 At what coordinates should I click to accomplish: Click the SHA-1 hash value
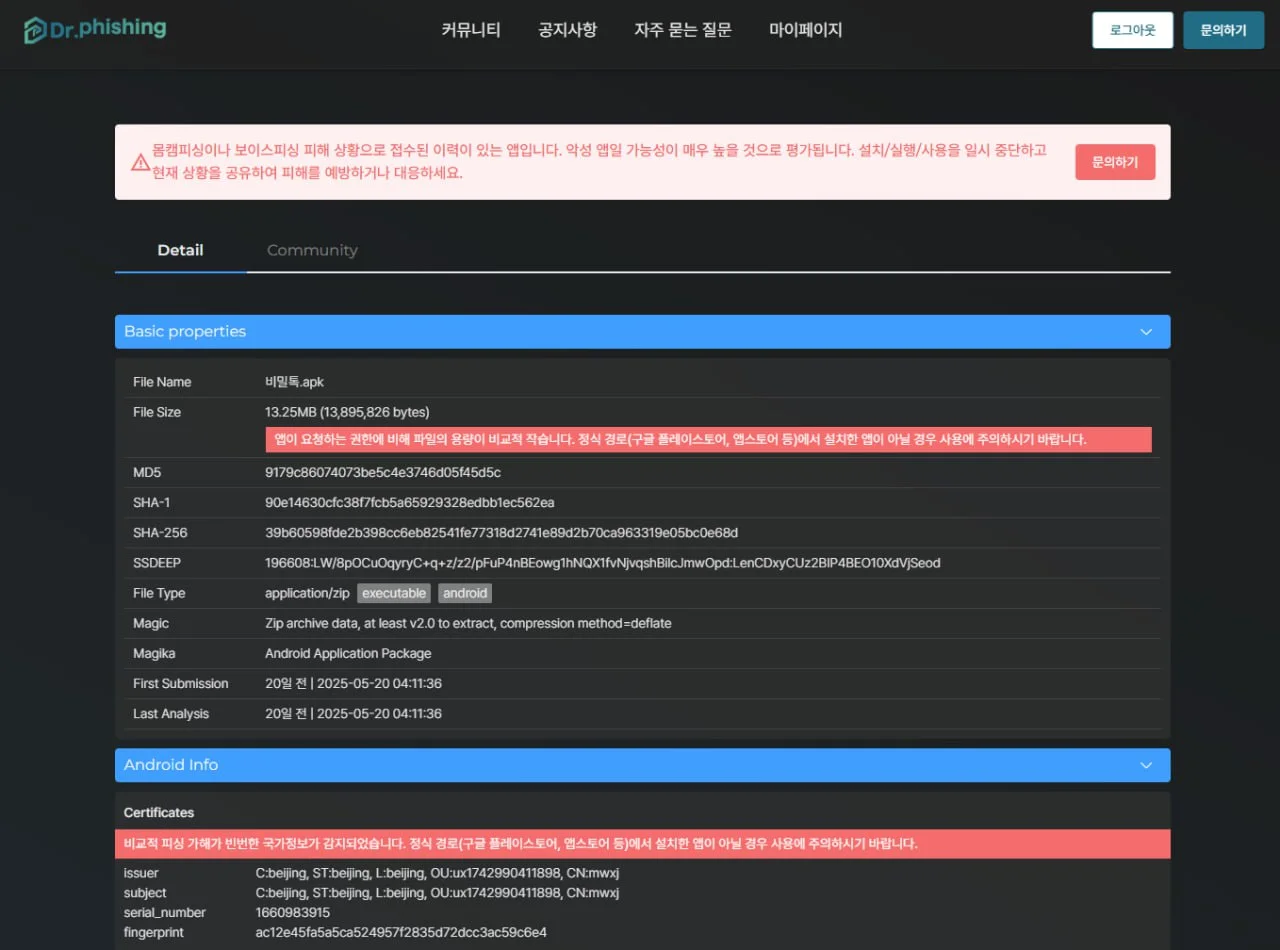pyautogui.click(x=409, y=502)
